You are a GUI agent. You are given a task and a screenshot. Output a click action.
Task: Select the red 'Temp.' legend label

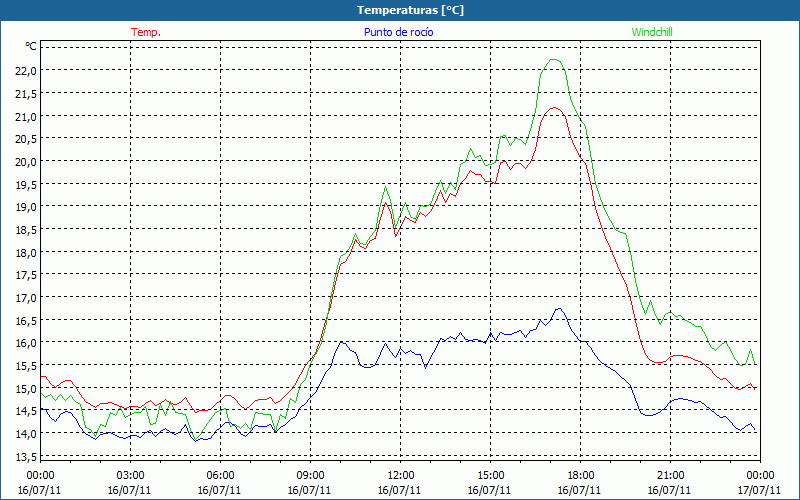146,32
